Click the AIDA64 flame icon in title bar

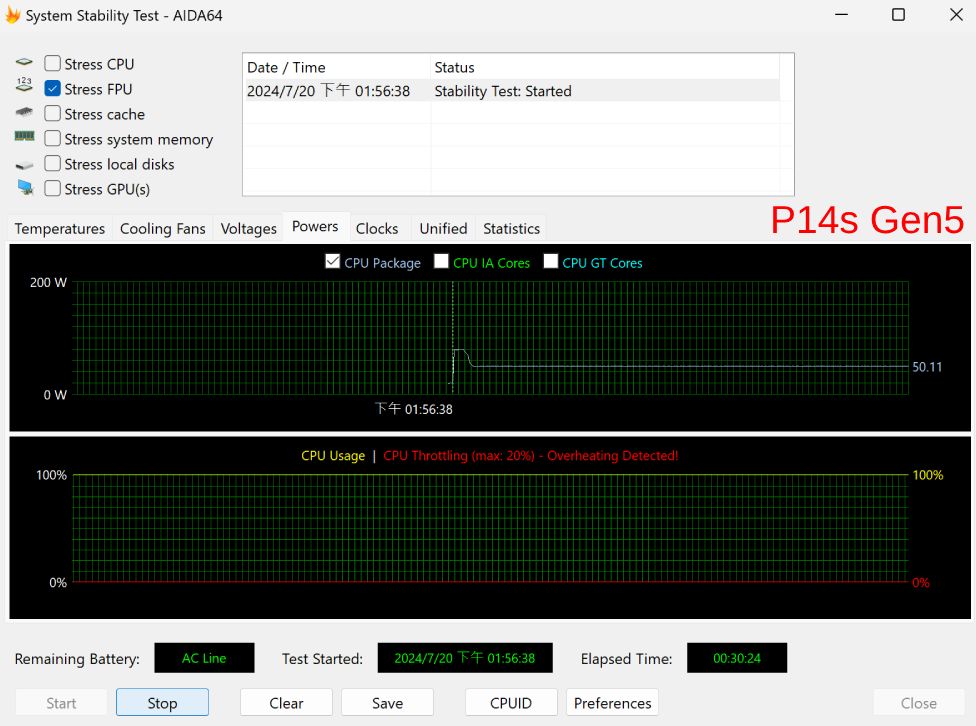point(12,15)
